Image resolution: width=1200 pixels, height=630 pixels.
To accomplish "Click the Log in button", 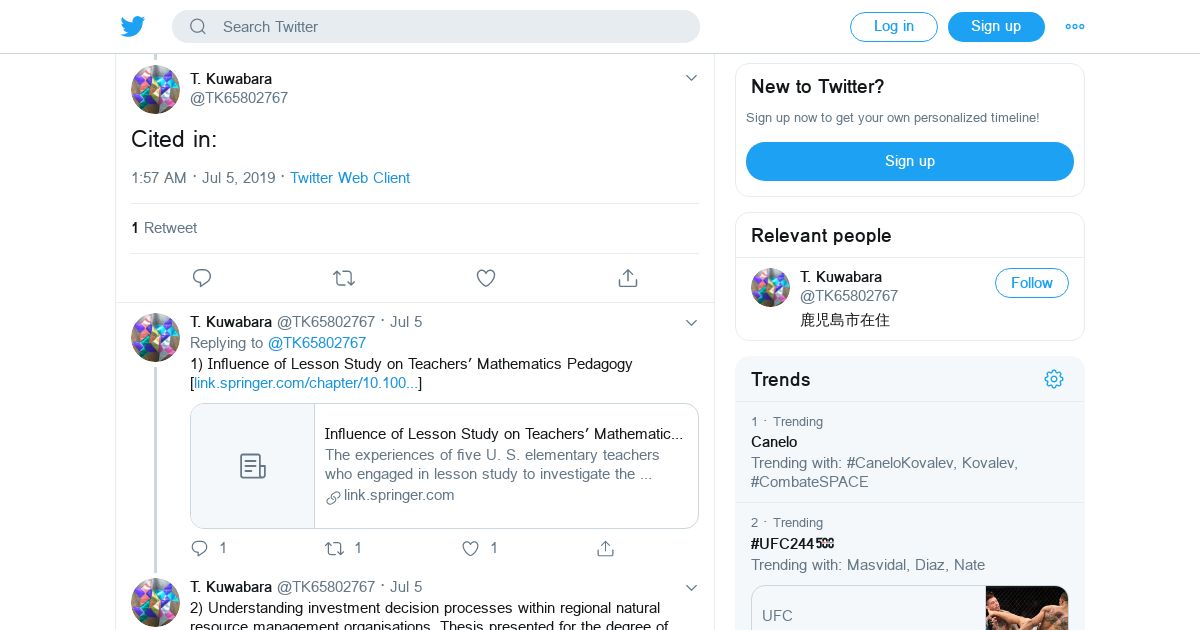I will (x=893, y=27).
